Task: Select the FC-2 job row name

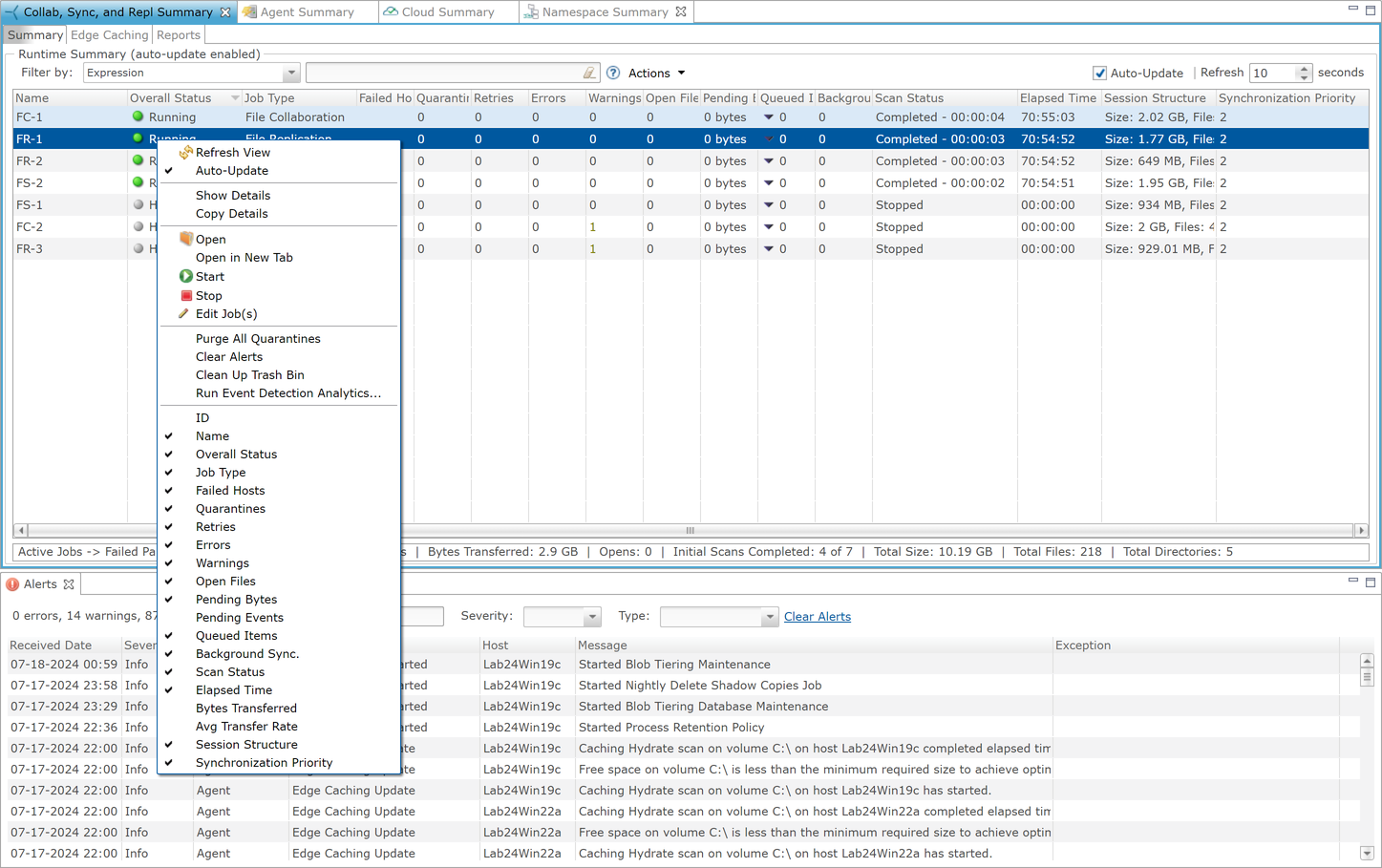Action: tap(30, 227)
